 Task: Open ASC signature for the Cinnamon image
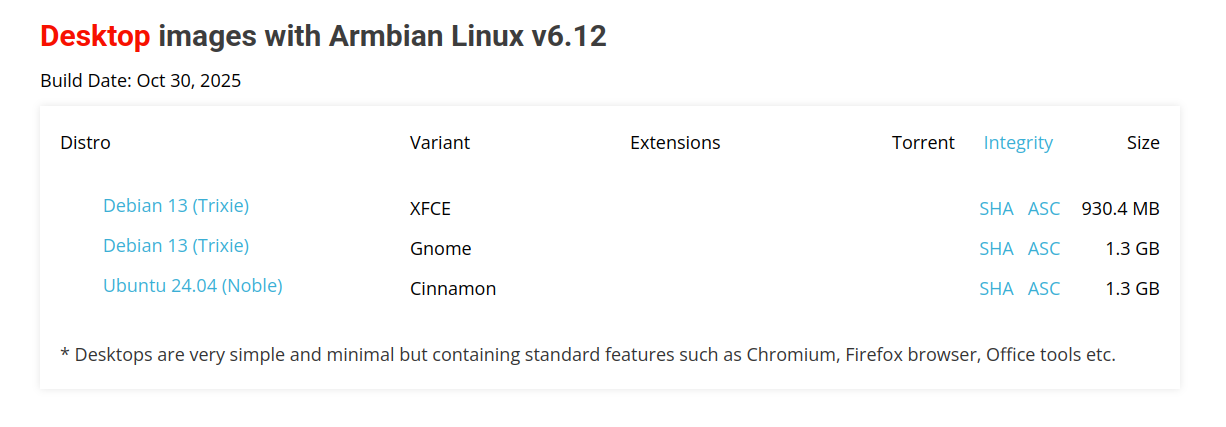[x=1044, y=289]
